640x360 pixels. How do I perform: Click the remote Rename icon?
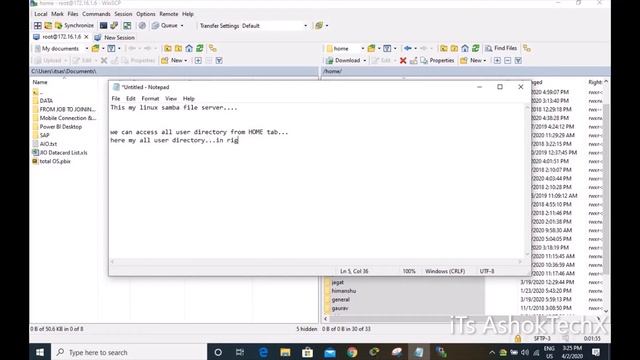click(x=413, y=60)
